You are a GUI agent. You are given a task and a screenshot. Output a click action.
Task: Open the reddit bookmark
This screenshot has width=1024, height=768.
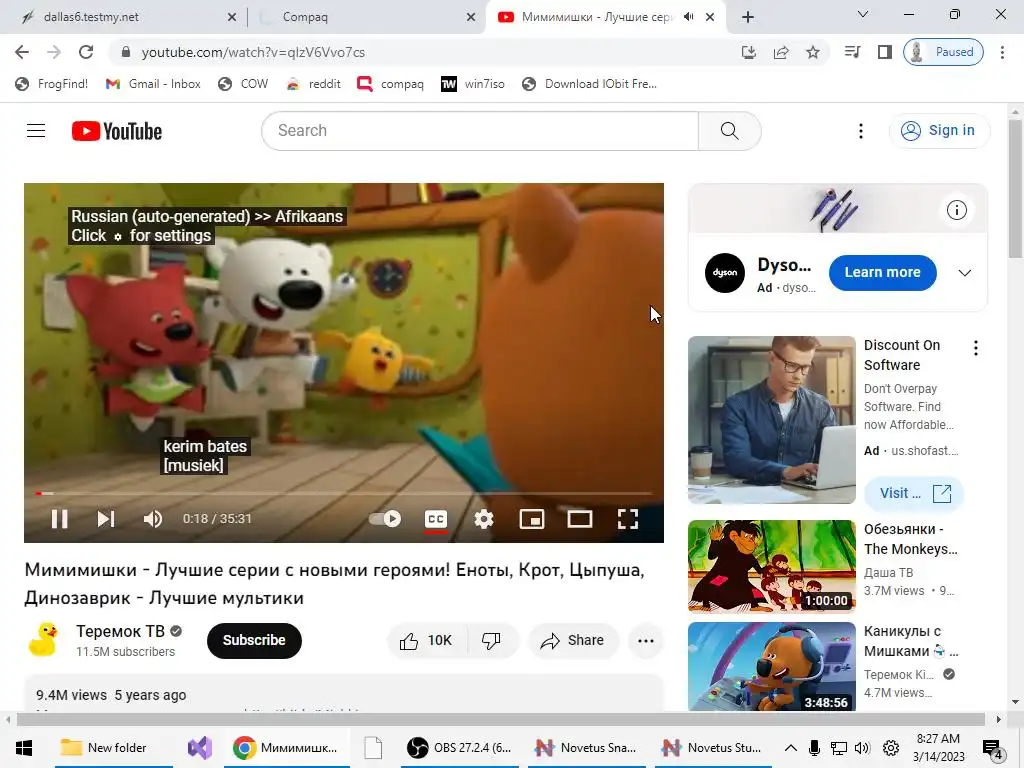click(x=314, y=84)
